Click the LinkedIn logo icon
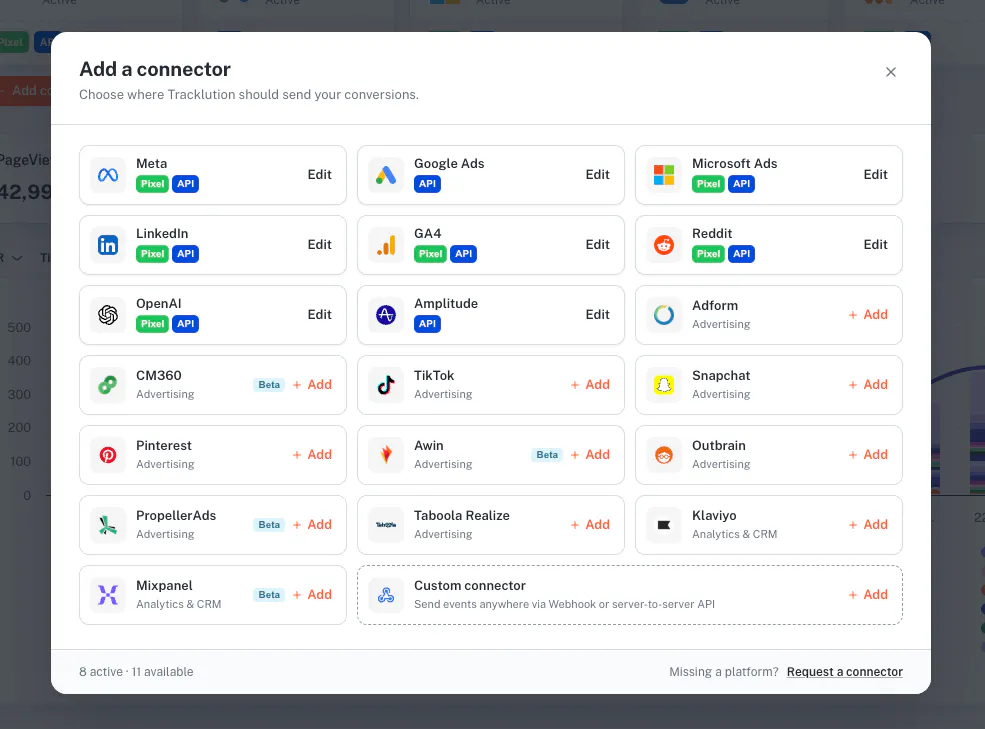The image size is (985, 729). [108, 244]
